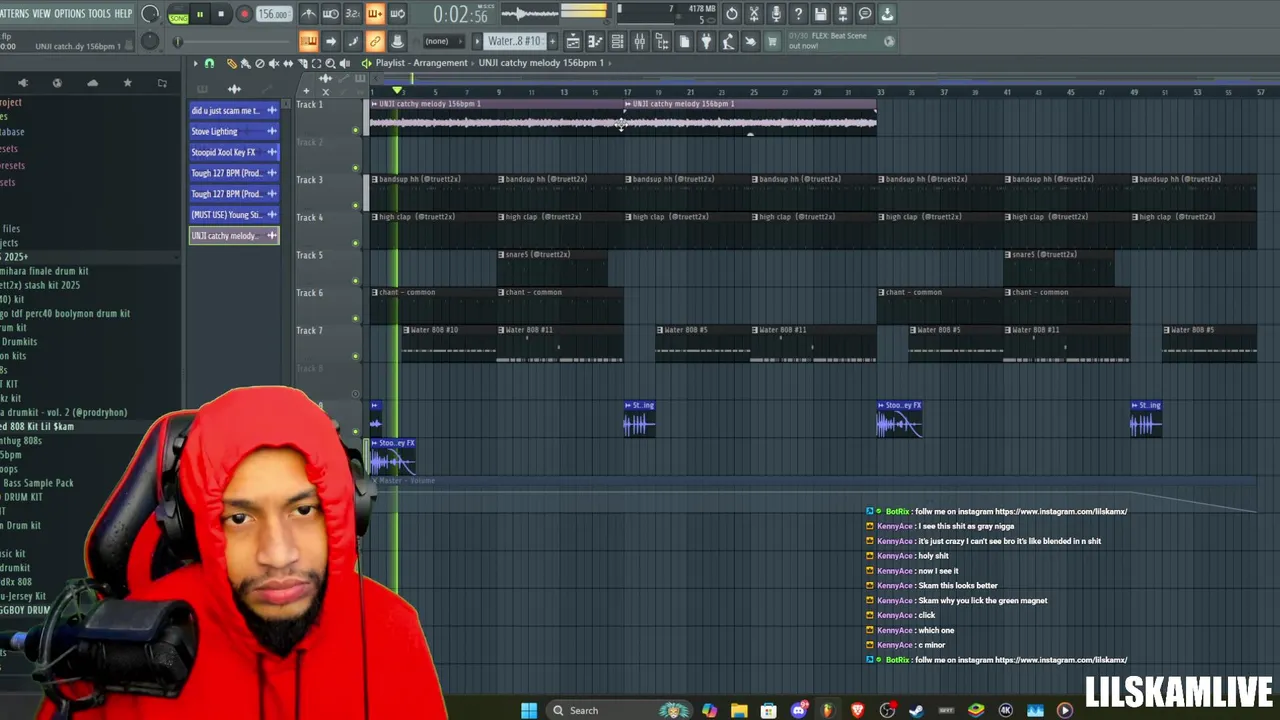Open the playlist menu arrow
The width and height of the screenshot is (1280, 720).
tap(196, 63)
